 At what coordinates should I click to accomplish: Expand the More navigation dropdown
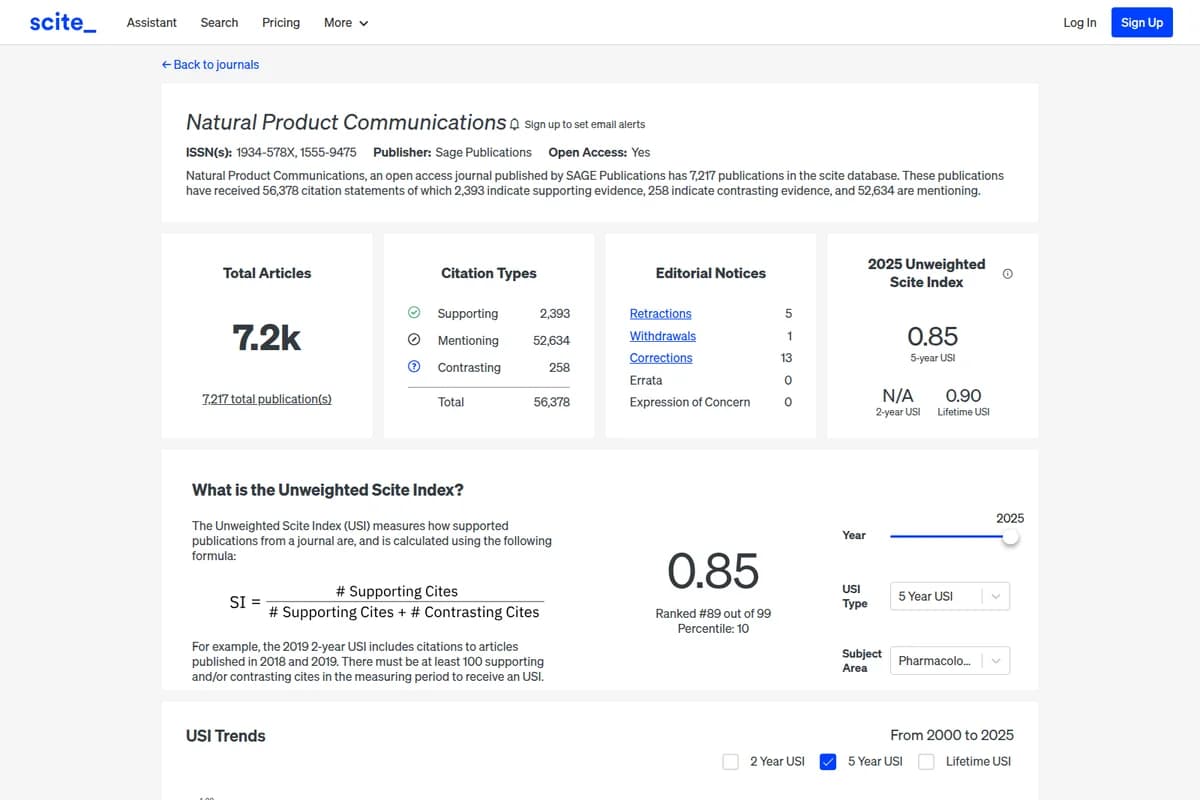[x=345, y=22]
